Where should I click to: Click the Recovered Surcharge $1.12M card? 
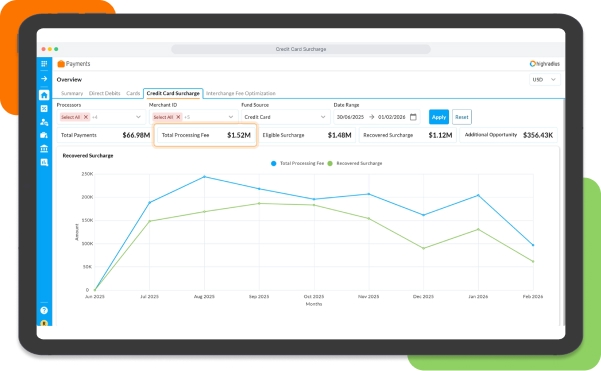pyautogui.click(x=408, y=135)
